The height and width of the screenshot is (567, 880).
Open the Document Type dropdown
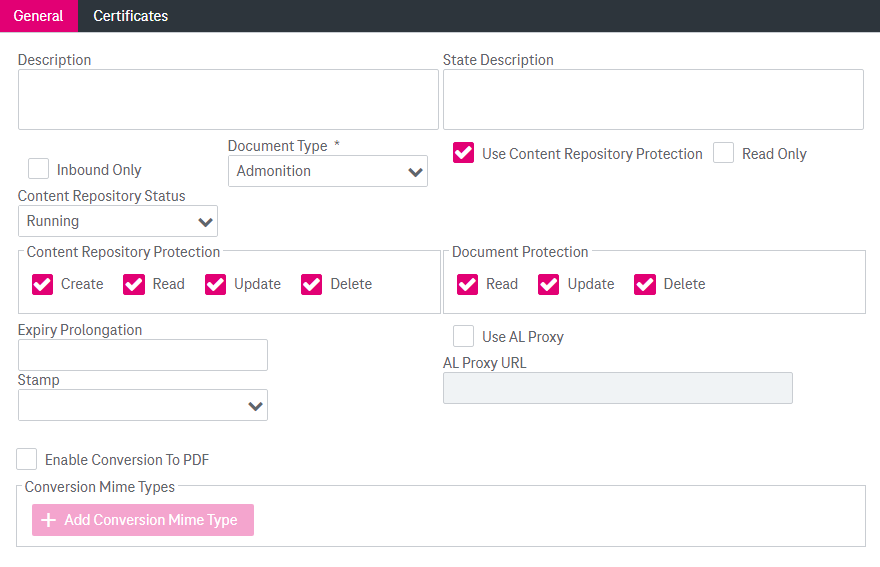[327, 171]
